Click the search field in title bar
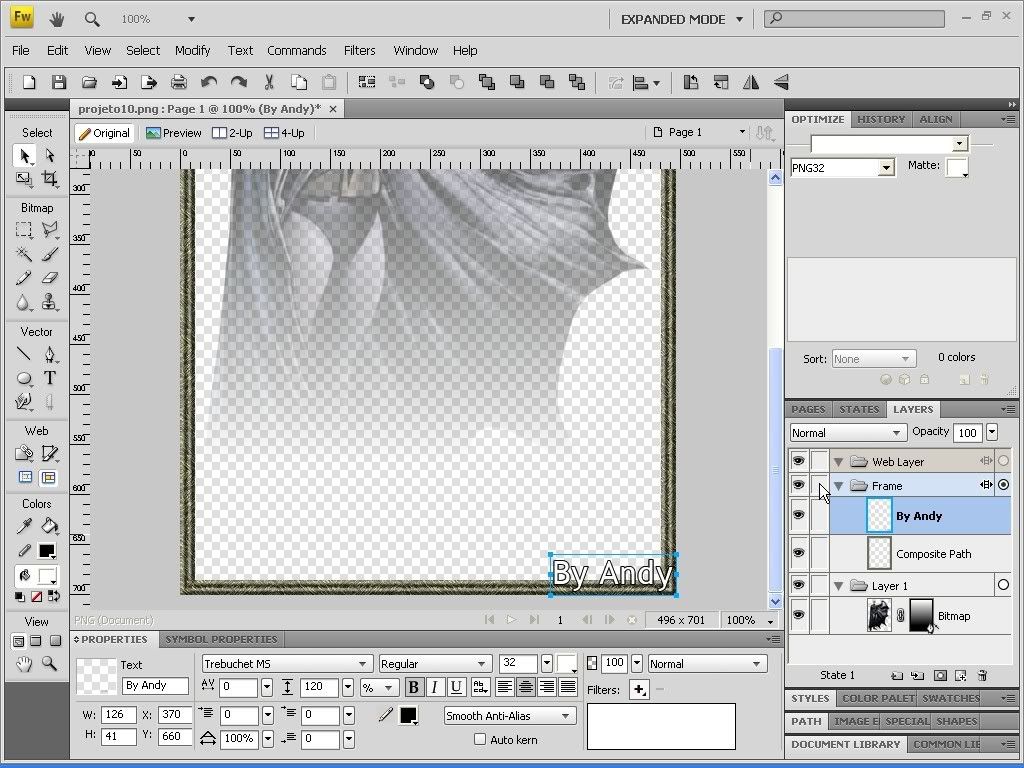This screenshot has width=1024, height=768. pyautogui.click(x=854, y=18)
